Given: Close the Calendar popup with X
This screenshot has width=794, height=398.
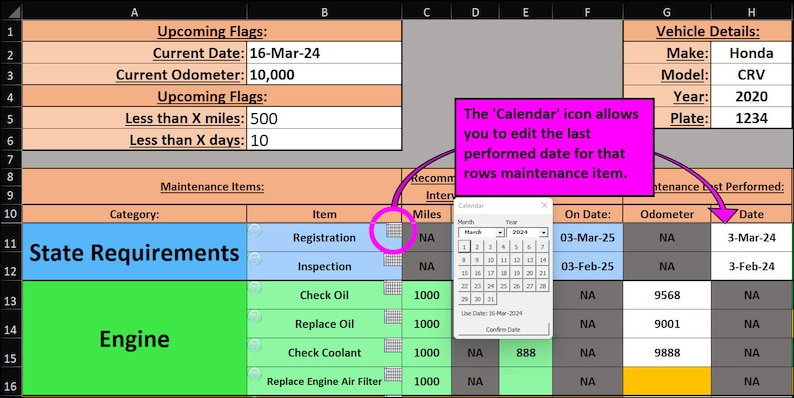Looking at the screenshot, I should pos(544,205).
